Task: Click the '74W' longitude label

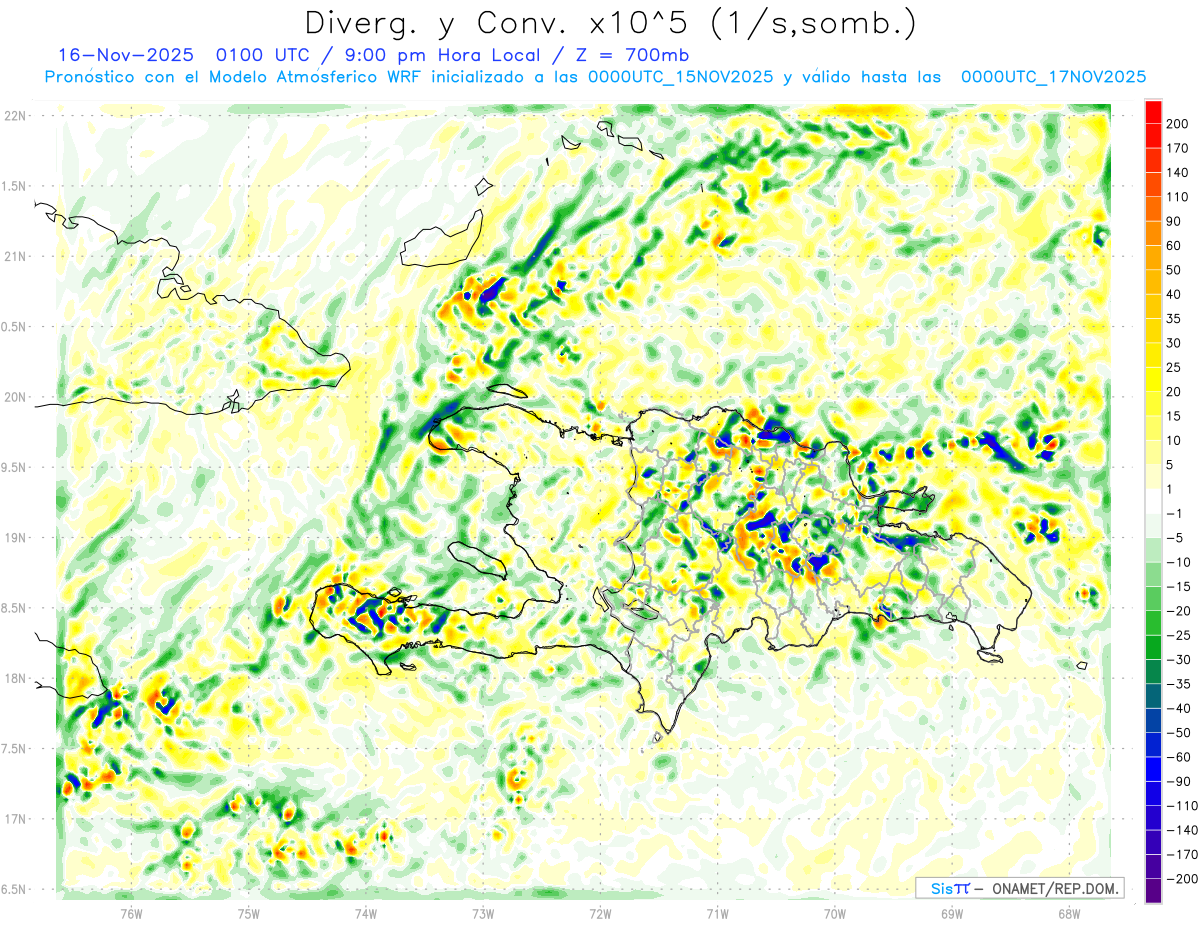Action: point(365,913)
